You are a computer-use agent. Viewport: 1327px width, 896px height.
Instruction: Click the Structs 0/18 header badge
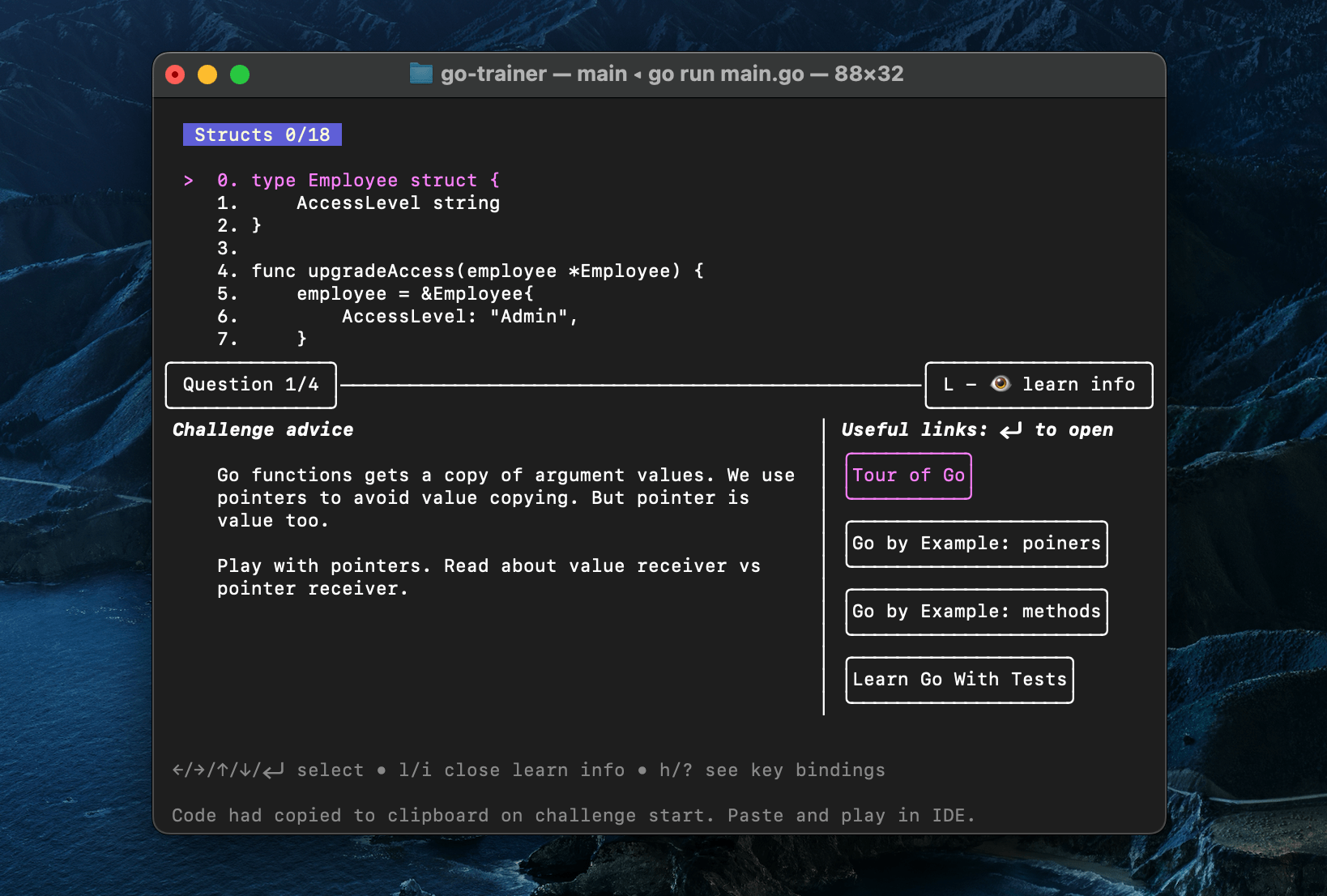click(262, 134)
